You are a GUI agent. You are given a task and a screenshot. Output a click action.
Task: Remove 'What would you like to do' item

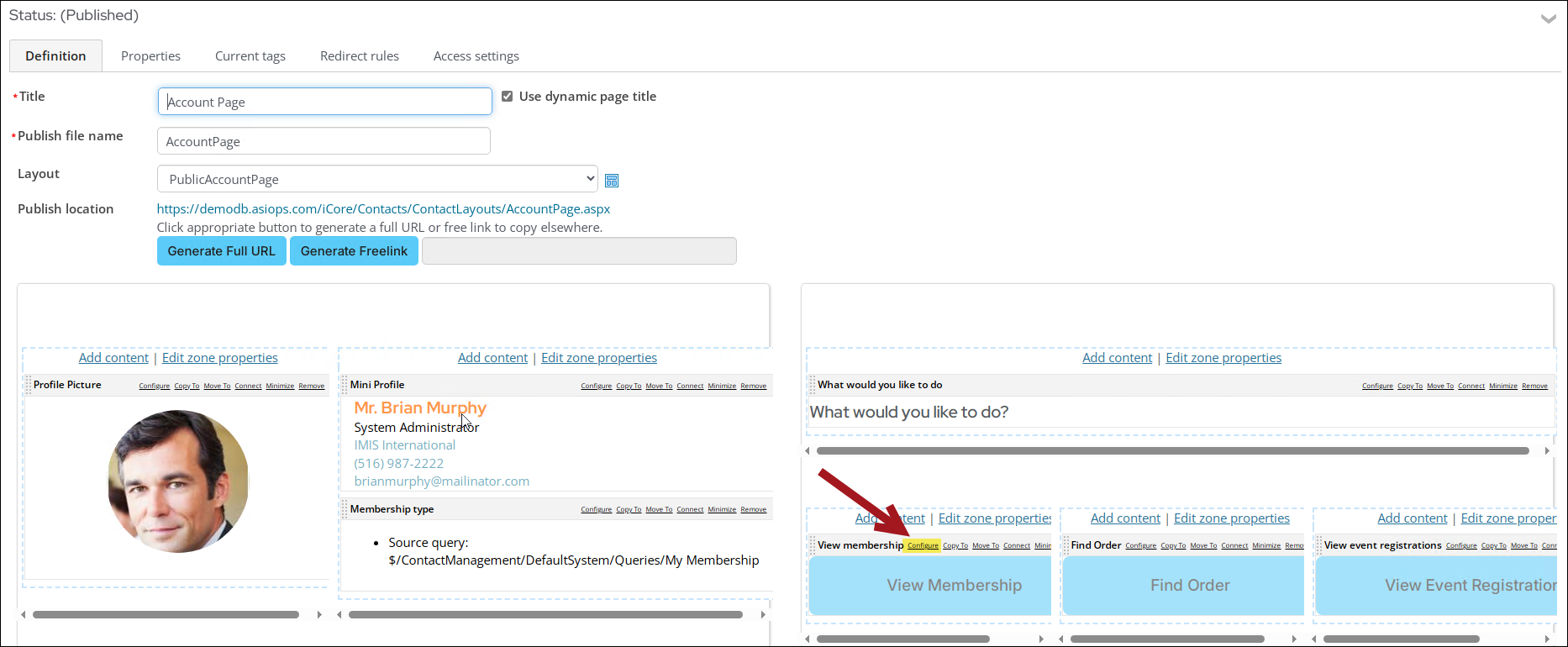click(1534, 387)
